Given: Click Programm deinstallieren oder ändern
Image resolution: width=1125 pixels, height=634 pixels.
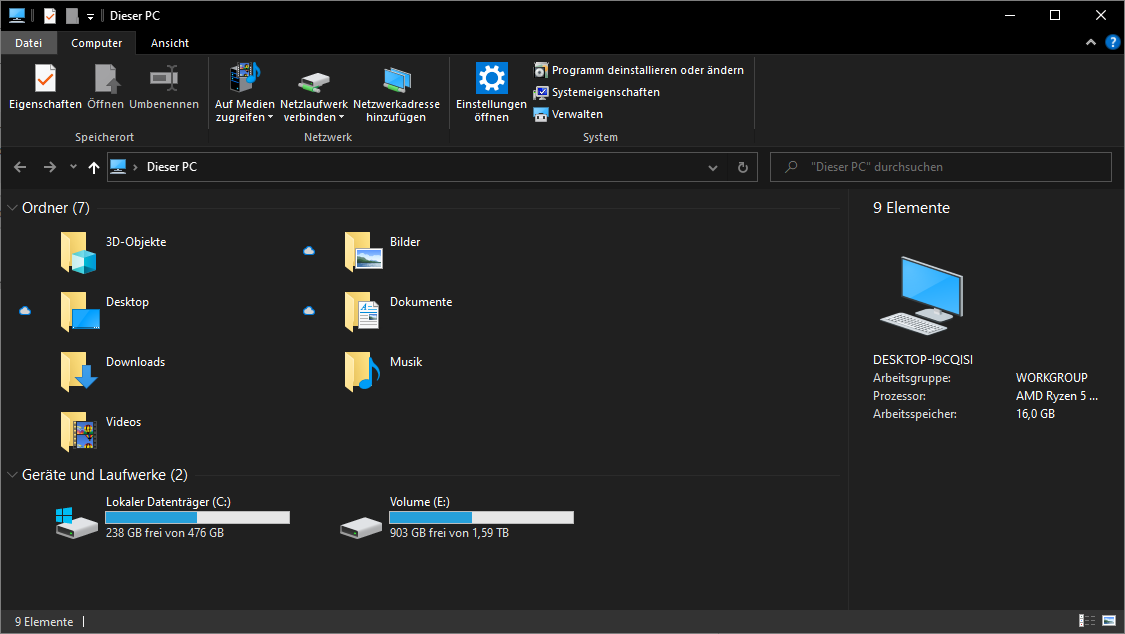Looking at the screenshot, I should pyautogui.click(x=639, y=70).
